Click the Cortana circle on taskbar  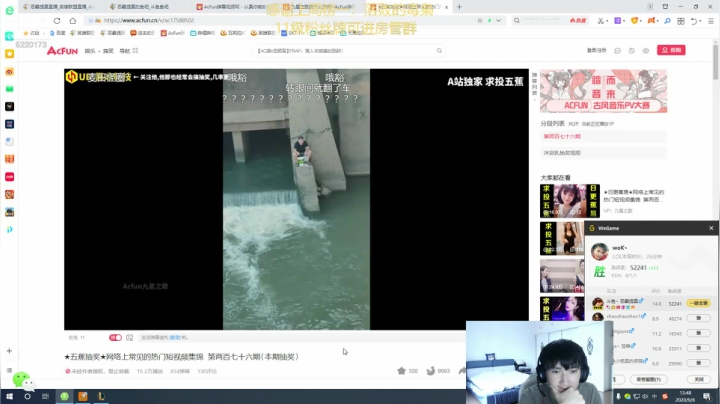click(x=27, y=396)
